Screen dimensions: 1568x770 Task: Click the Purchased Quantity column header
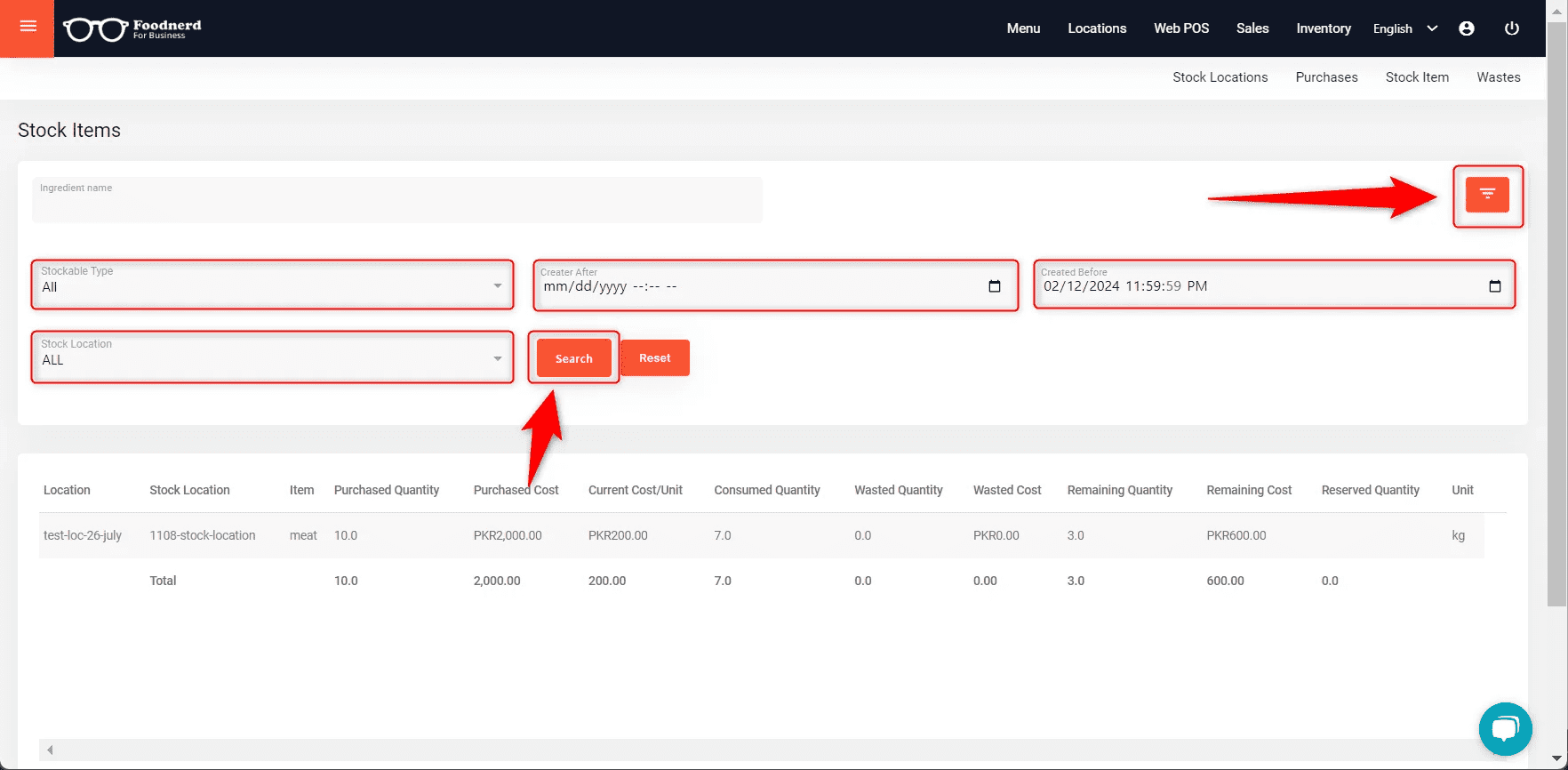click(387, 490)
